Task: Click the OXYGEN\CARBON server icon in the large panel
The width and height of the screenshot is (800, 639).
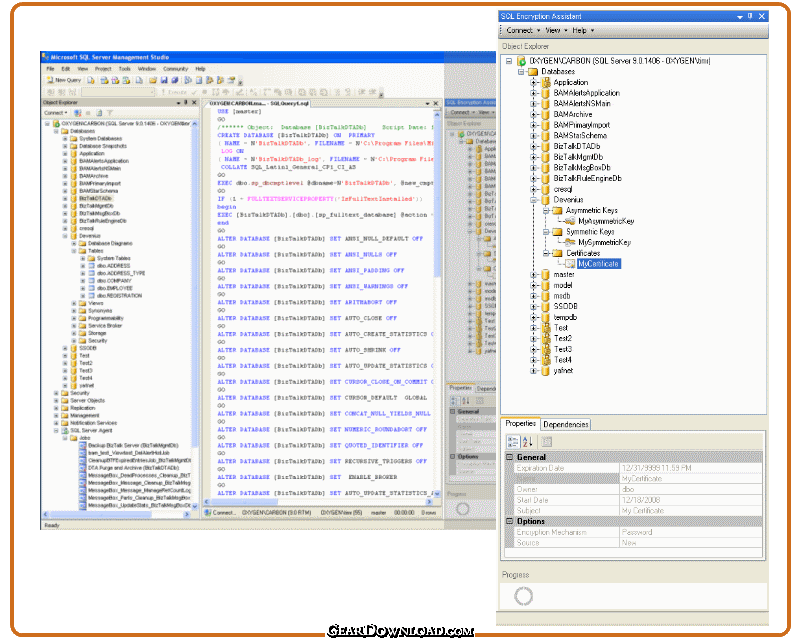Action: [521, 61]
